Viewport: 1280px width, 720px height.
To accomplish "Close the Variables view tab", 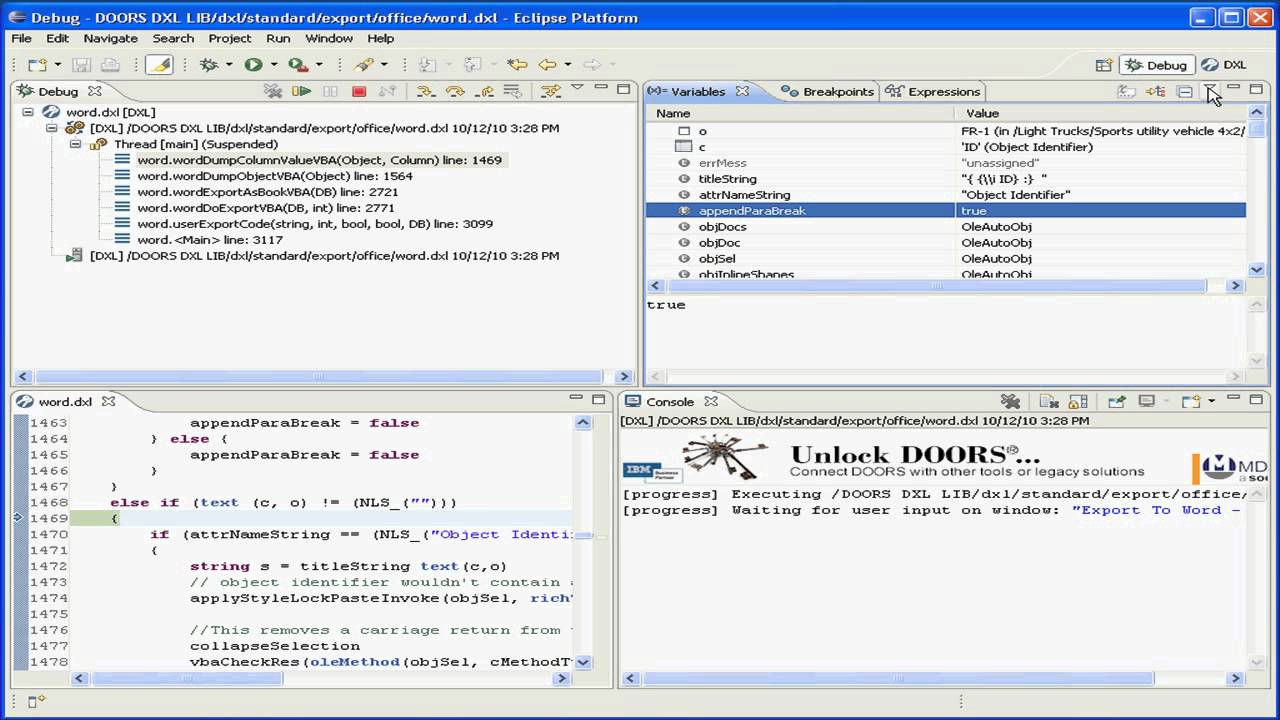I will click(742, 91).
